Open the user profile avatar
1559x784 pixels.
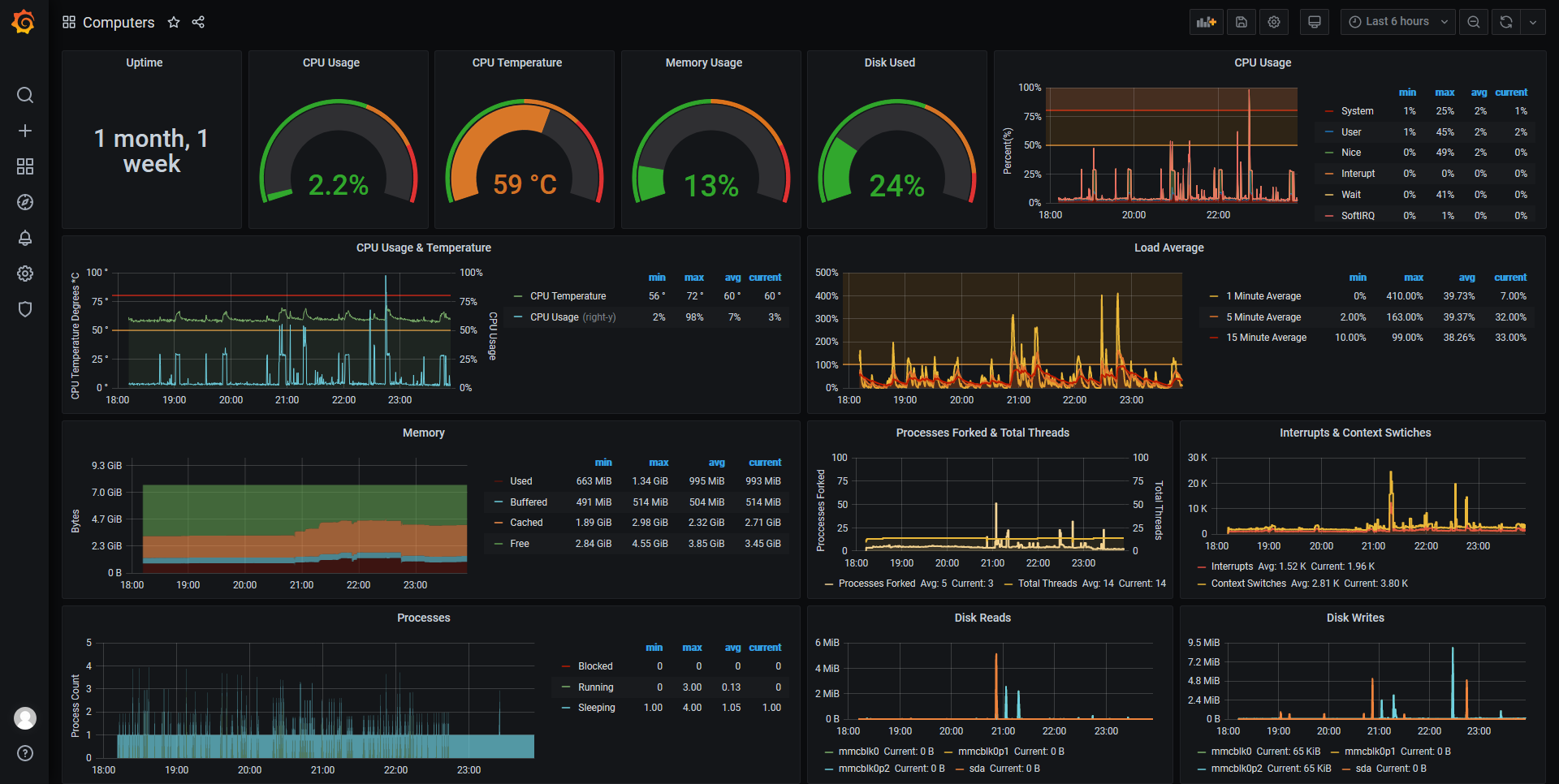coord(25,718)
